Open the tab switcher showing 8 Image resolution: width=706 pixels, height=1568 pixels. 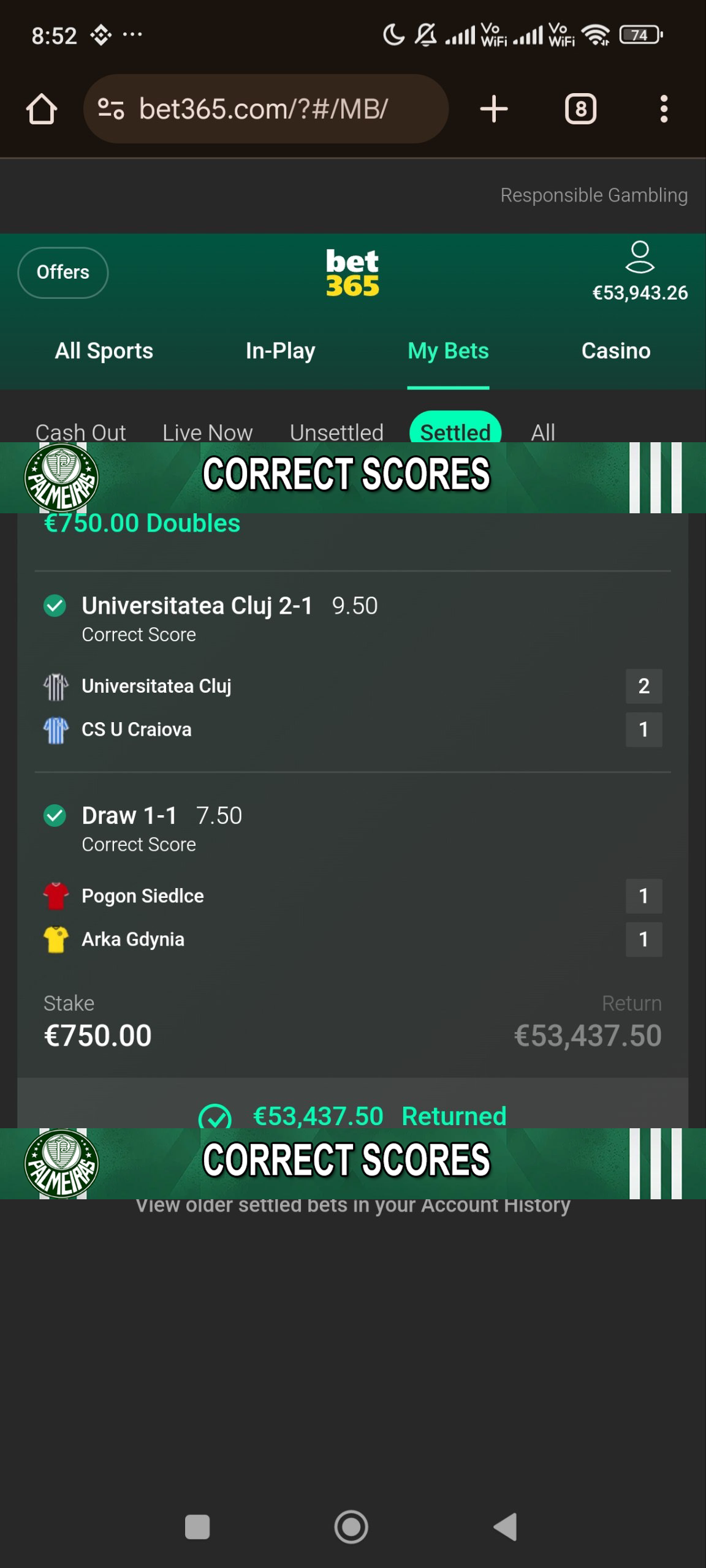tap(580, 109)
